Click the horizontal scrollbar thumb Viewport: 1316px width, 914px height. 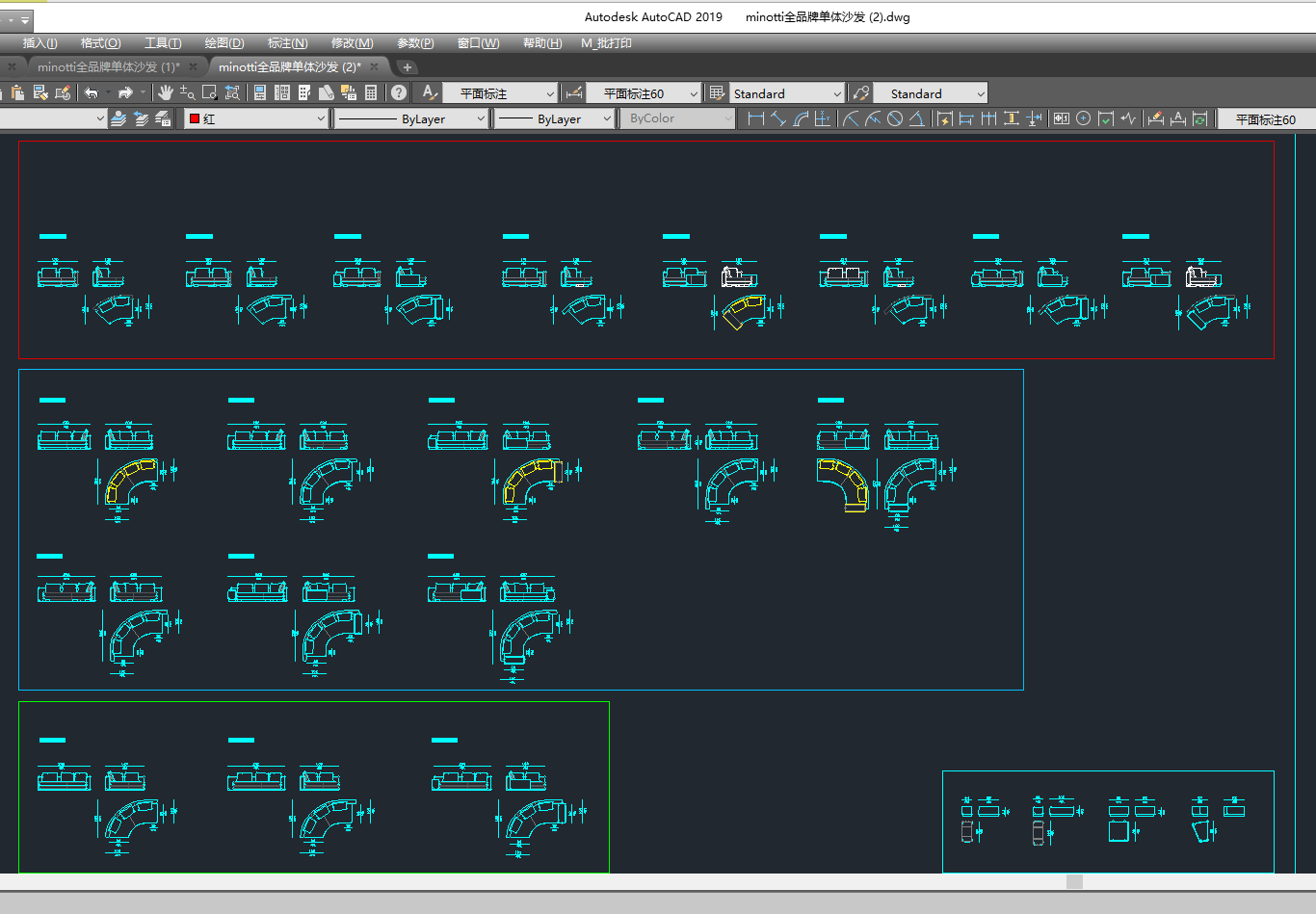[1075, 881]
